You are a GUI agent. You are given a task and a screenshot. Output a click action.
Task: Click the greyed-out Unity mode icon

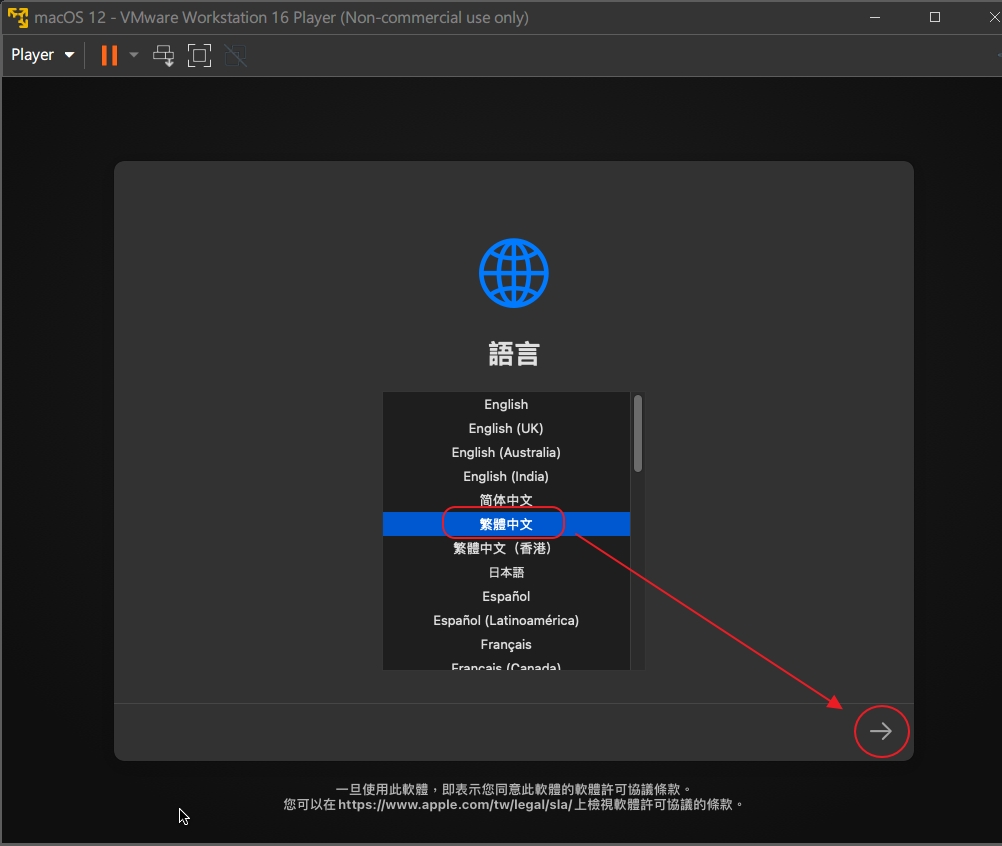236,56
